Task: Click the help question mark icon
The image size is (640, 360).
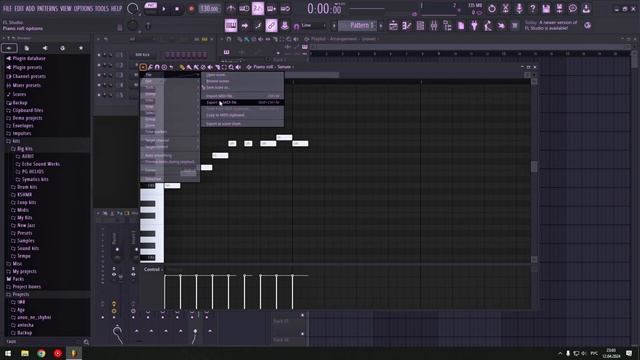Action: point(532,8)
